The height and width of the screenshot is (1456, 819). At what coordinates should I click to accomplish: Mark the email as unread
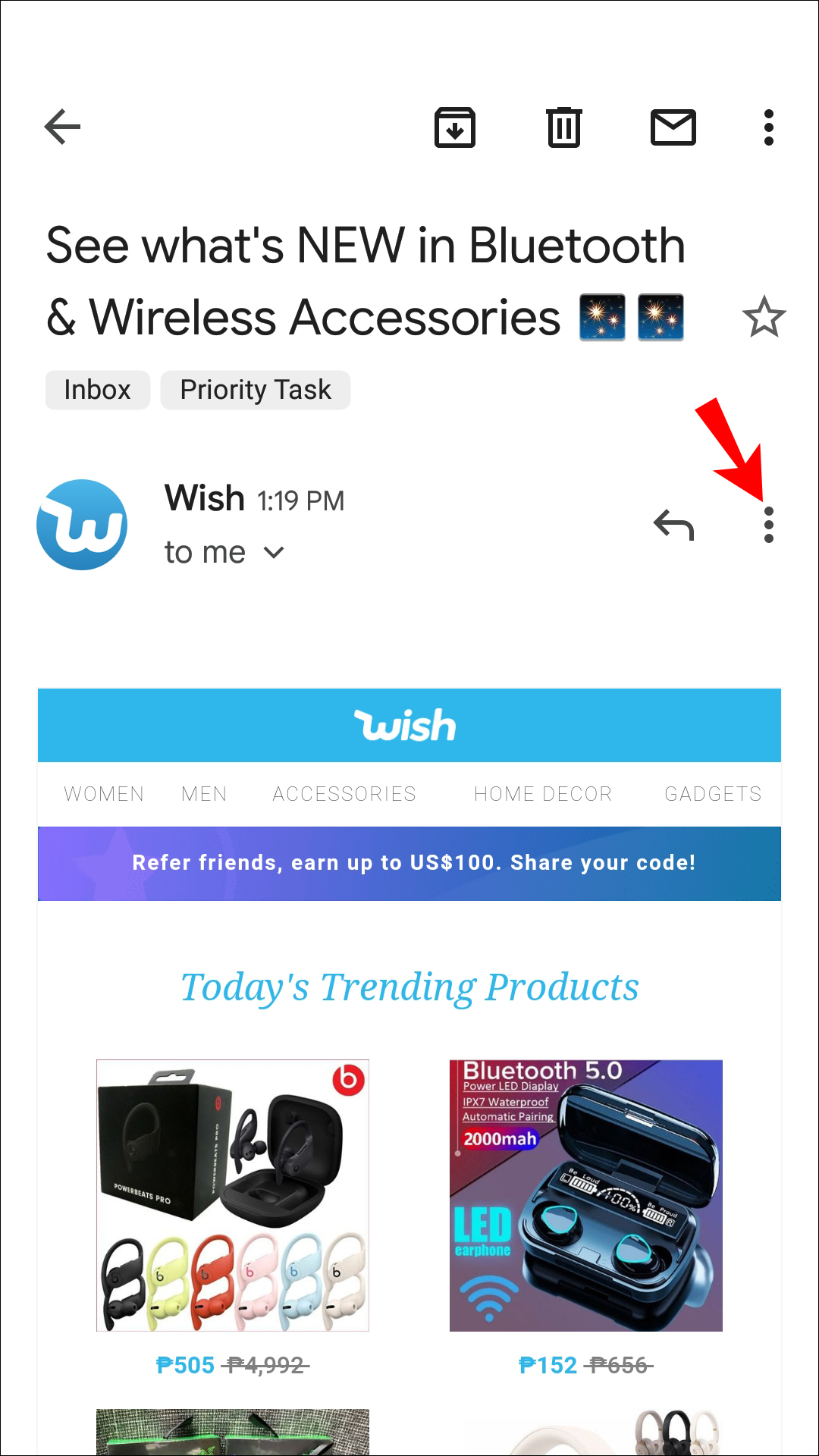pyautogui.click(x=673, y=127)
